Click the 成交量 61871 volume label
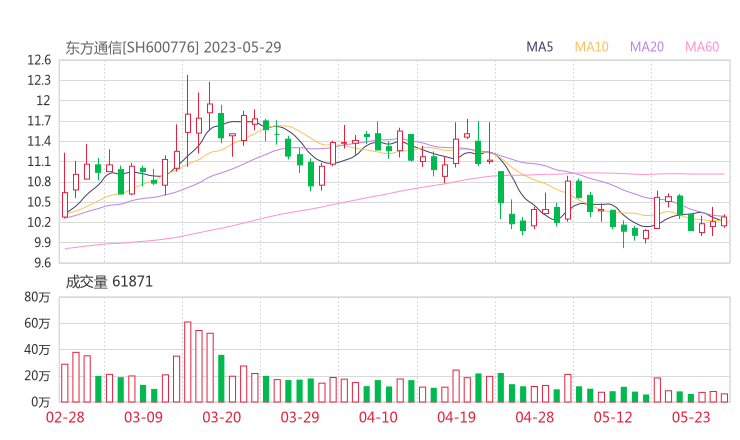 coord(109,282)
